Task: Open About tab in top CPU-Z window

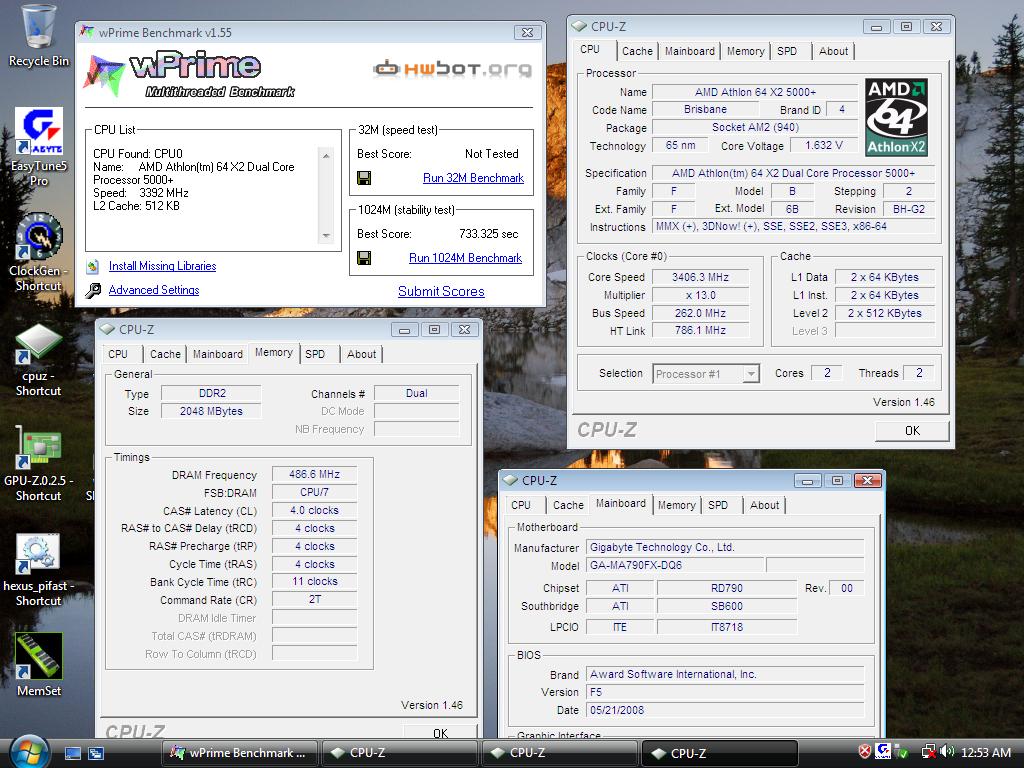Action: [x=833, y=51]
